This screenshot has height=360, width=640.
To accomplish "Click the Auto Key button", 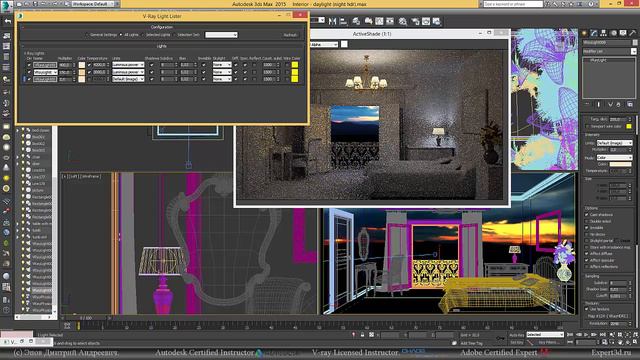I will click(x=516, y=335).
